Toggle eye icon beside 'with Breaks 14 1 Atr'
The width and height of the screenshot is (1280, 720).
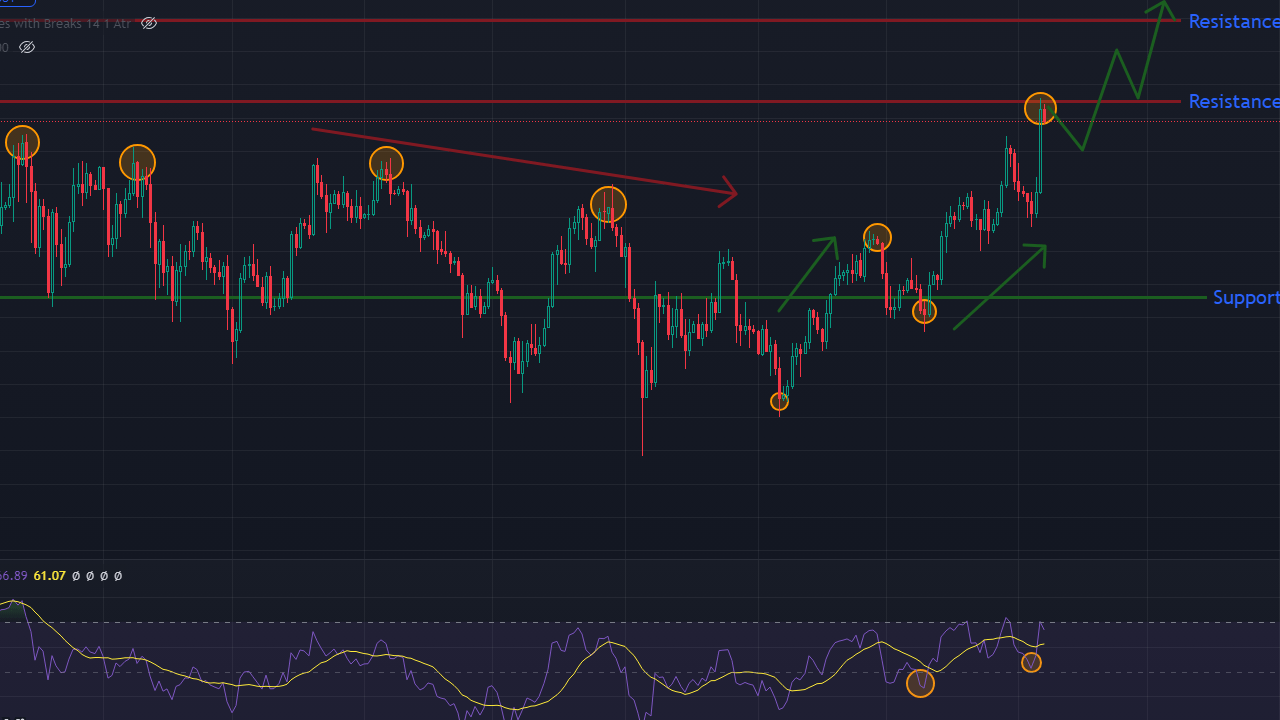149,23
